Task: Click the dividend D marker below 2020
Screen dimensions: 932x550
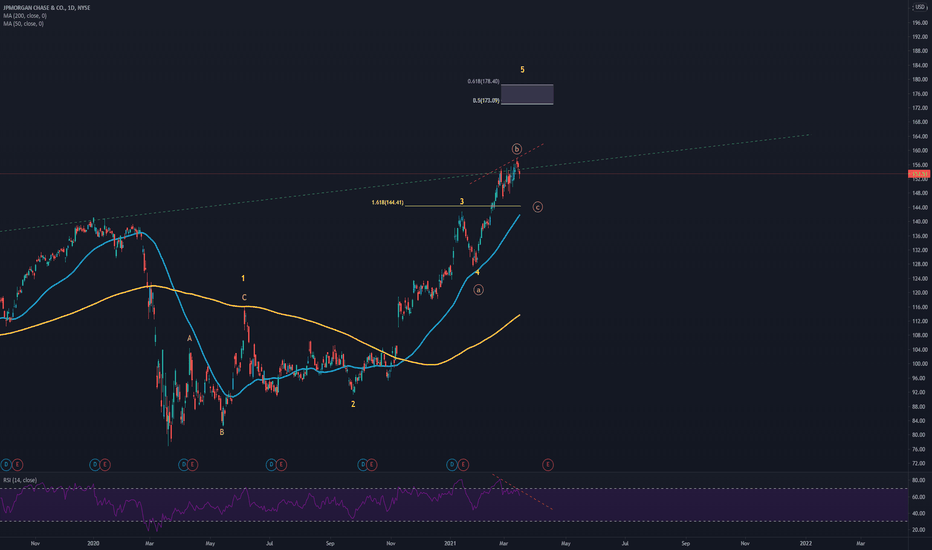Action: coord(95,464)
